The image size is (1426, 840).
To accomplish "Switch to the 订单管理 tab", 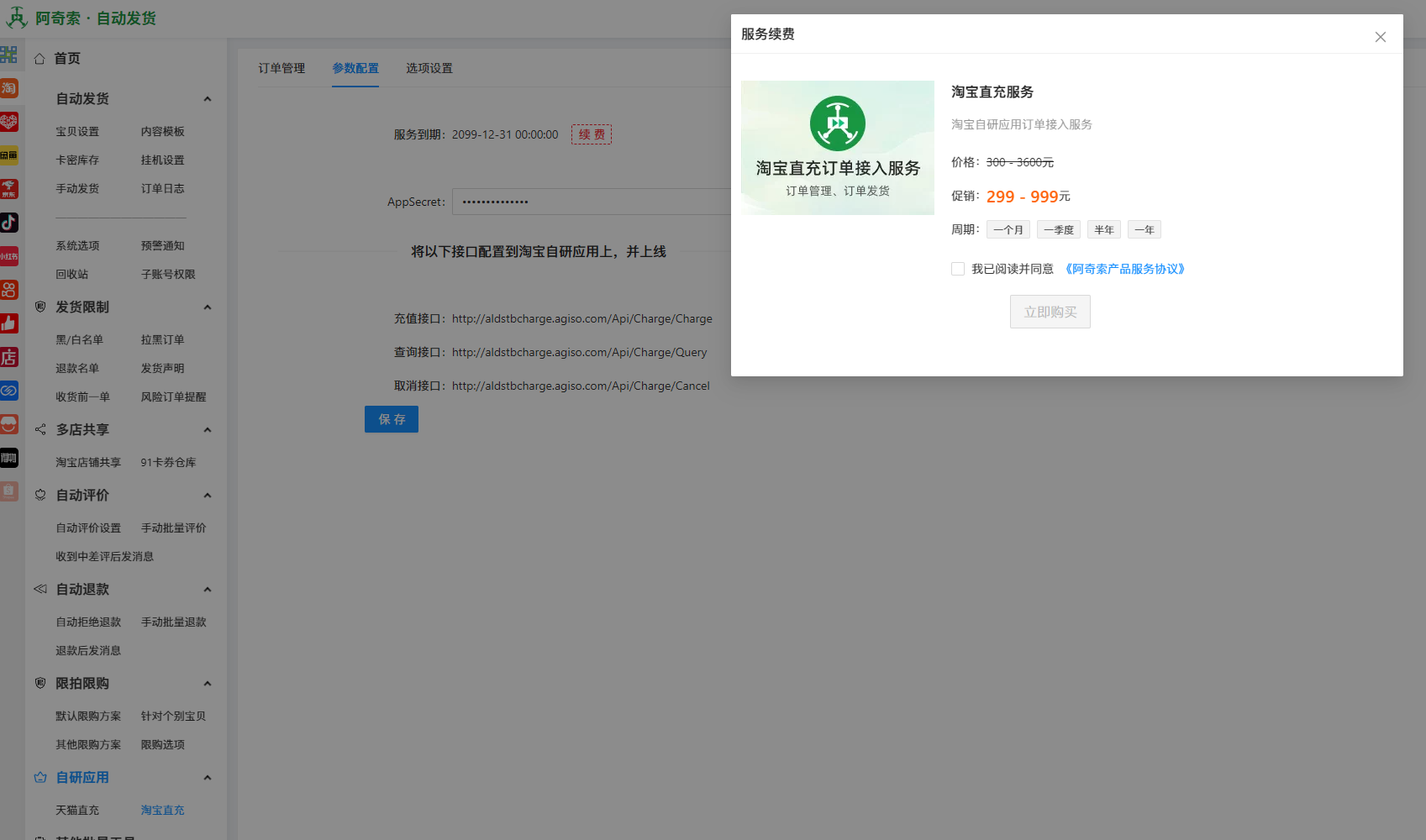I will [x=282, y=68].
